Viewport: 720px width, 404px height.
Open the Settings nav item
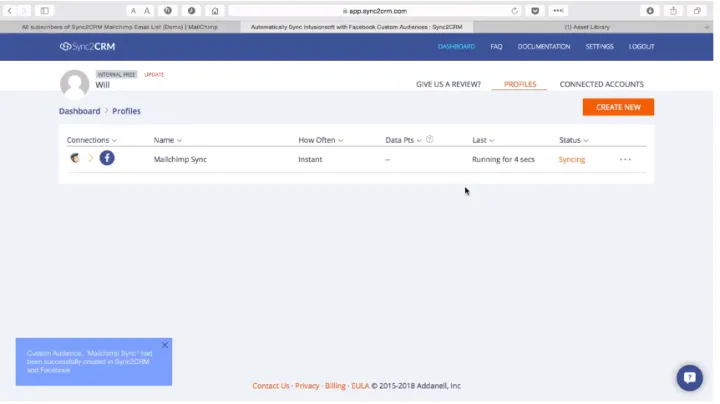[x=599, y=46]
